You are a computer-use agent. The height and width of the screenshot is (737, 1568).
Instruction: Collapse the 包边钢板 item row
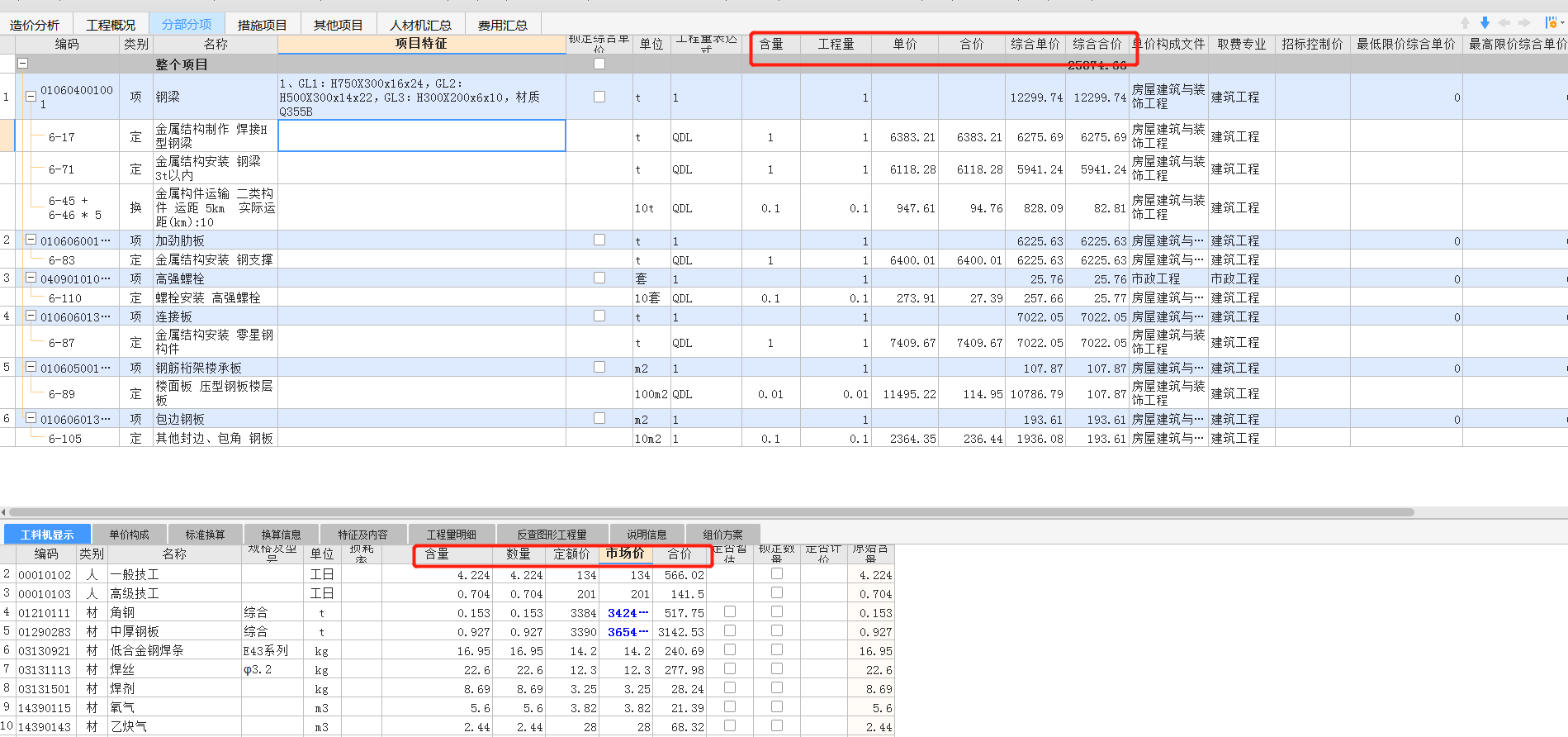[x=31, y=418]
